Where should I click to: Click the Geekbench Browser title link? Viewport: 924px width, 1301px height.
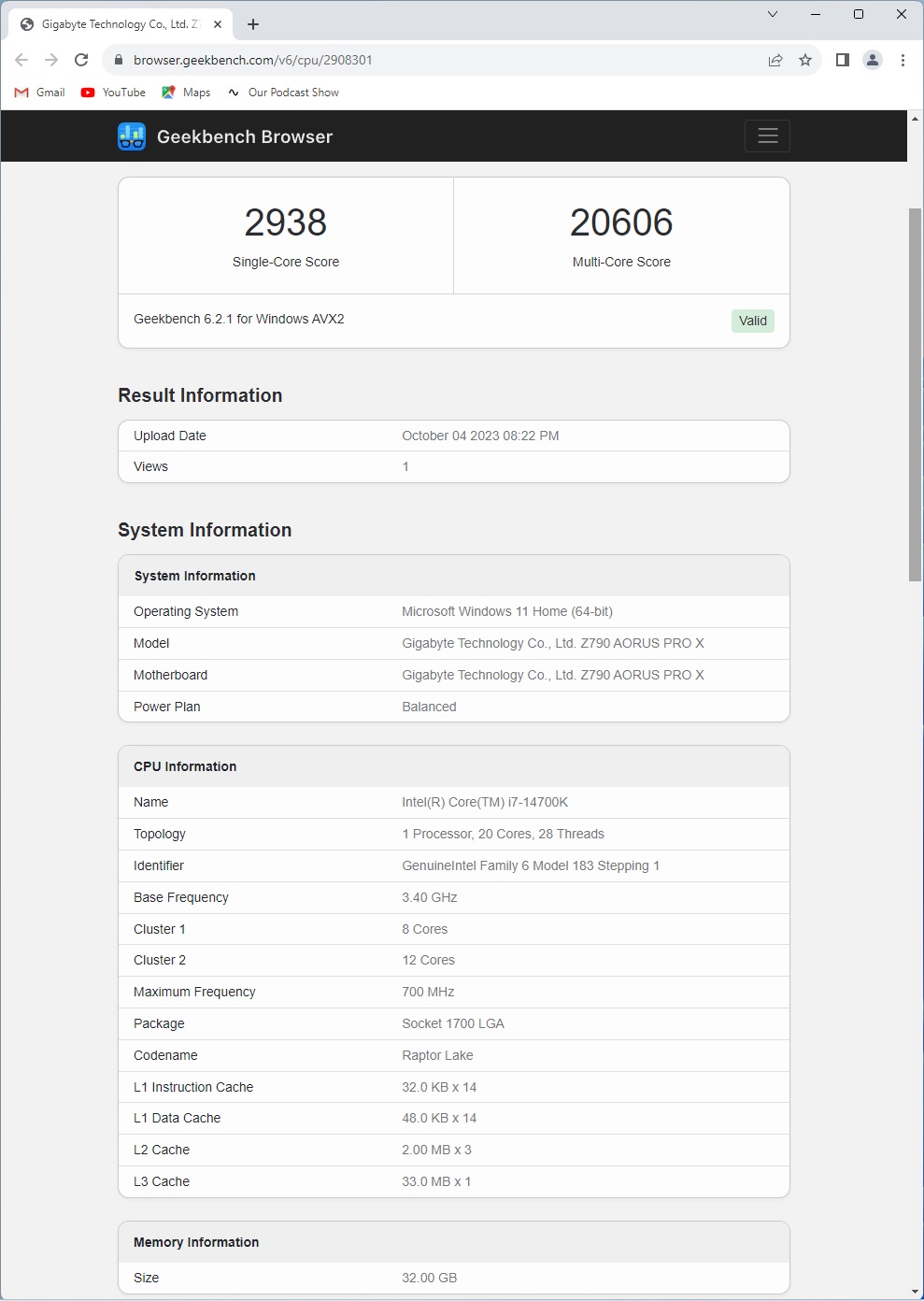pyautogui.click(x=245, y=136)
